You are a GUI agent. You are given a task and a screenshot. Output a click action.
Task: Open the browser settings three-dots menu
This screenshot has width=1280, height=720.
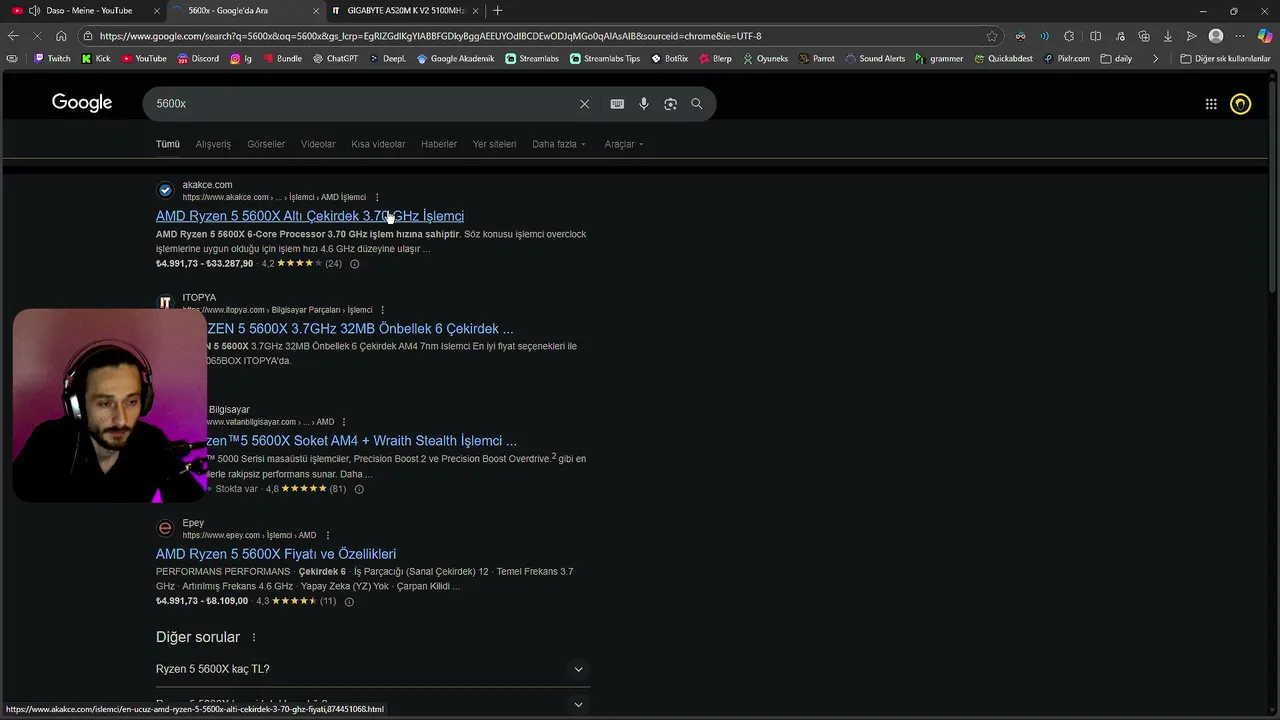[x=1240, y=36]
